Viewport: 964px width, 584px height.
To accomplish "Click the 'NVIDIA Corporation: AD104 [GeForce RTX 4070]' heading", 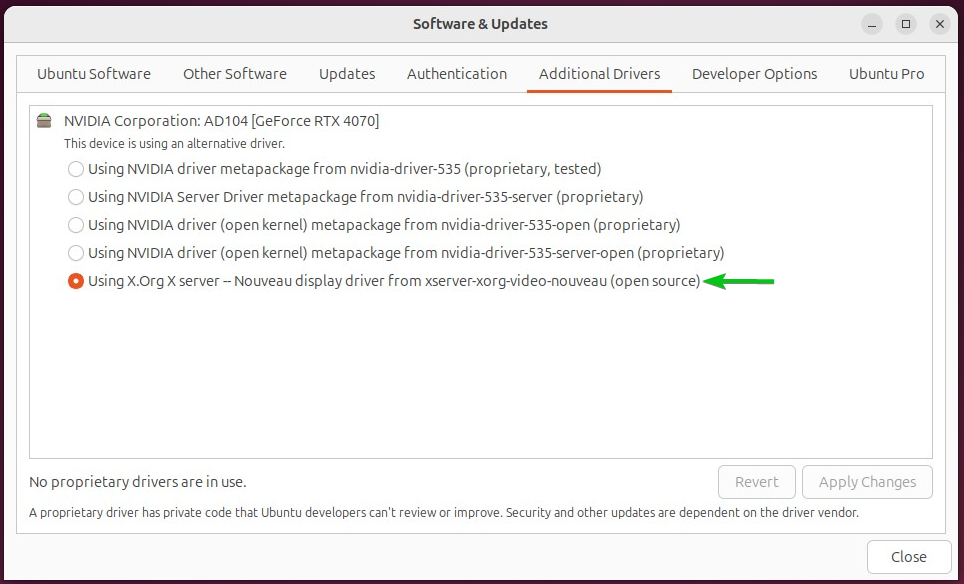I will (221, 121).
